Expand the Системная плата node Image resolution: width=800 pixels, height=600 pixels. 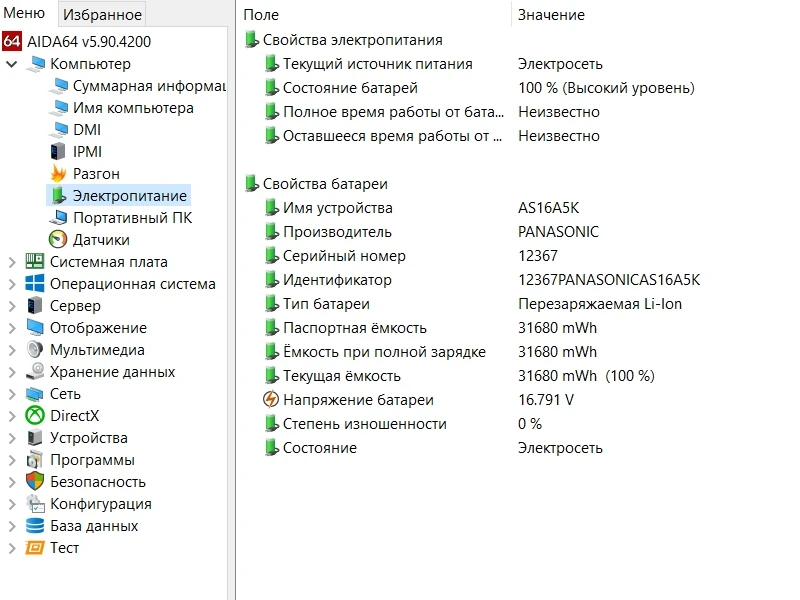point(12,262)
